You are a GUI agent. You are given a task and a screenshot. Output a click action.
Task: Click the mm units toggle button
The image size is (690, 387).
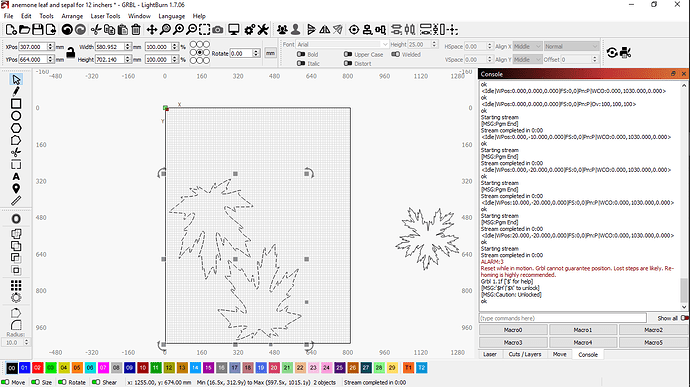[x=270, y=53]
